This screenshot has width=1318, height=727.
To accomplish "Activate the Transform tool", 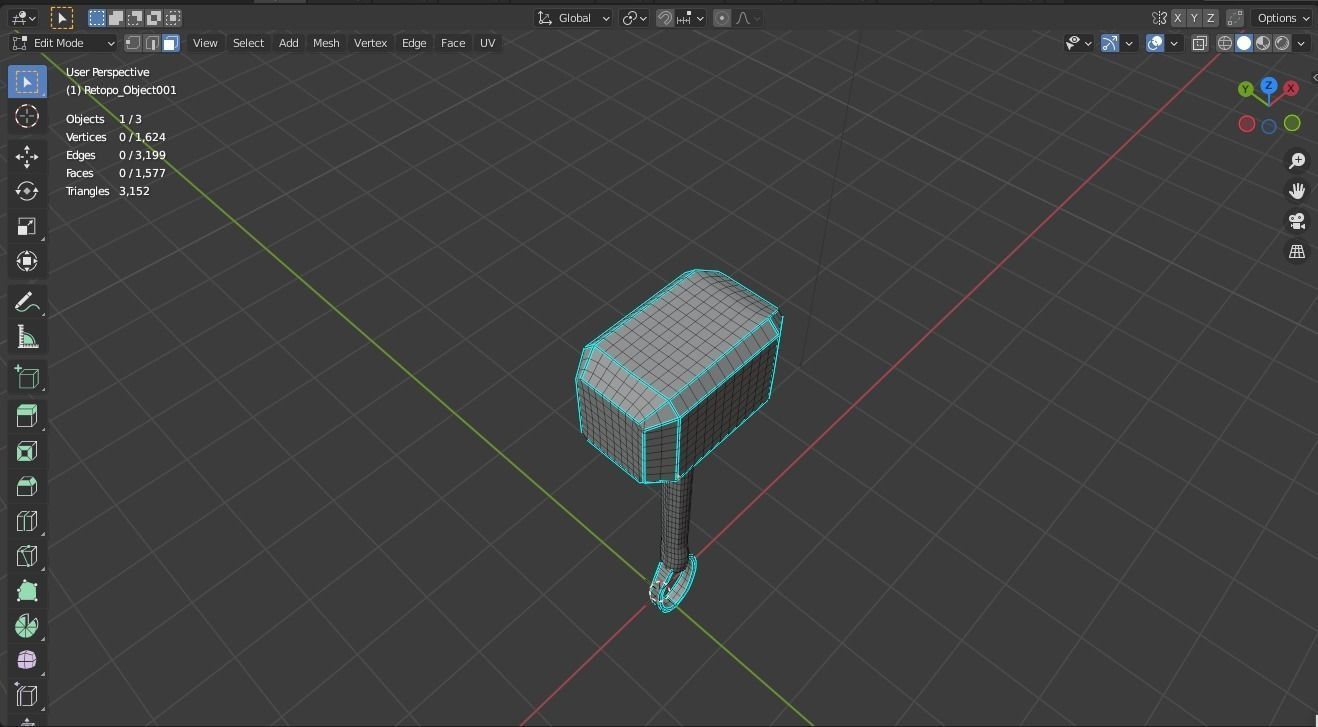I will tap(27, 261).
